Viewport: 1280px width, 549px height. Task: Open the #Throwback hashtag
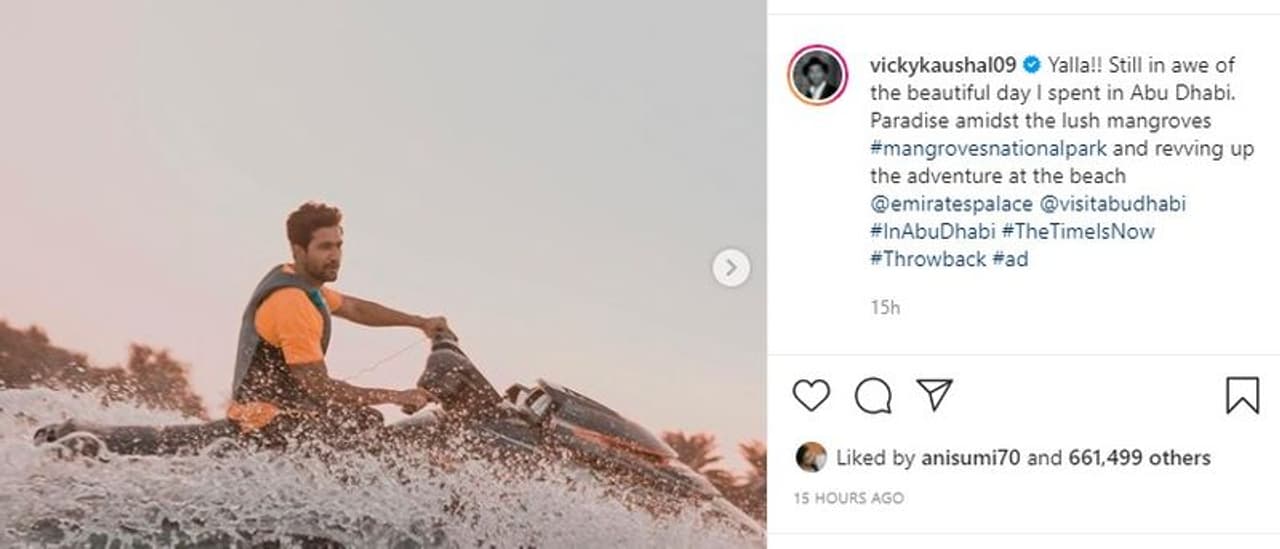[x=927, y=259]
